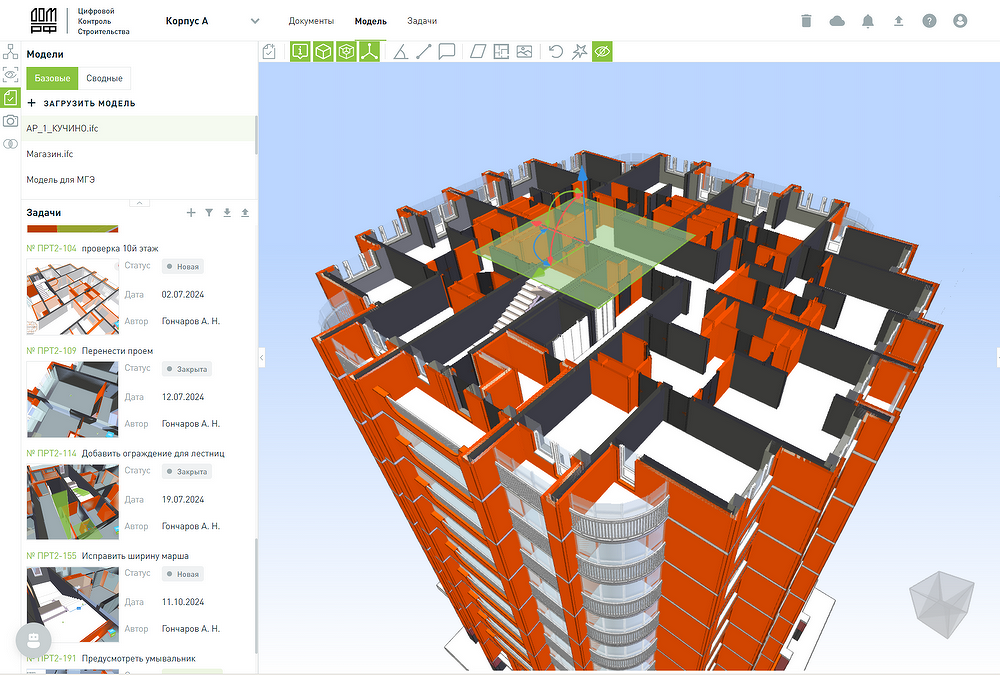Open the help question mark icon
This screenshot has width=1000, height=675.
tap(929, 21)
